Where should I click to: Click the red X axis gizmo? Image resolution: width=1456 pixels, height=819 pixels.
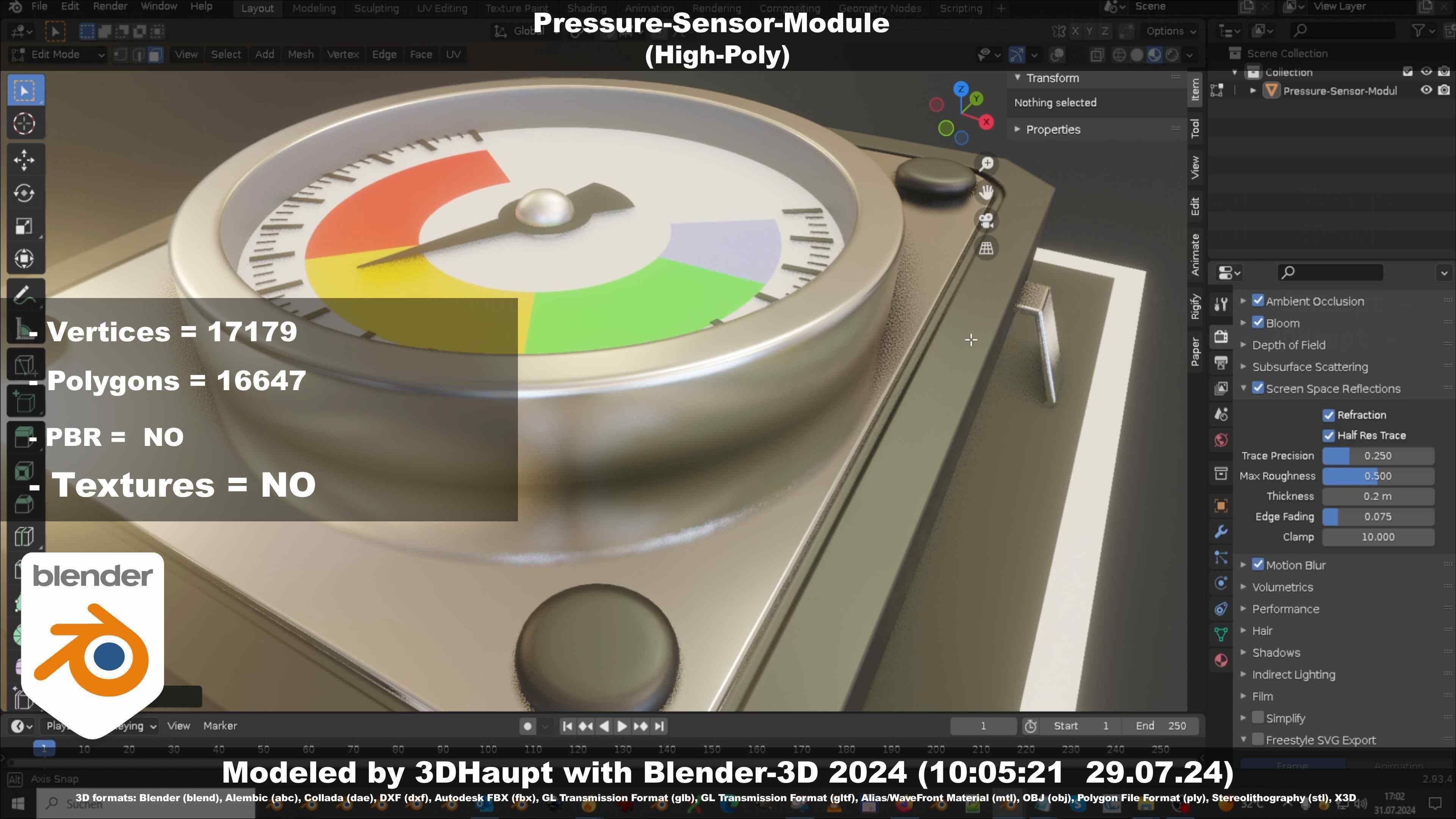[987, 121]
